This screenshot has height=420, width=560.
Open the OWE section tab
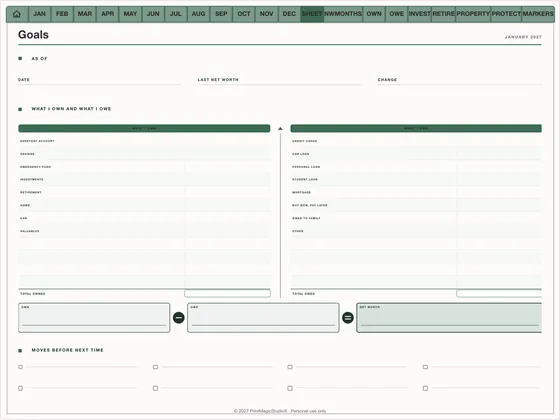(x=396, y=14)
